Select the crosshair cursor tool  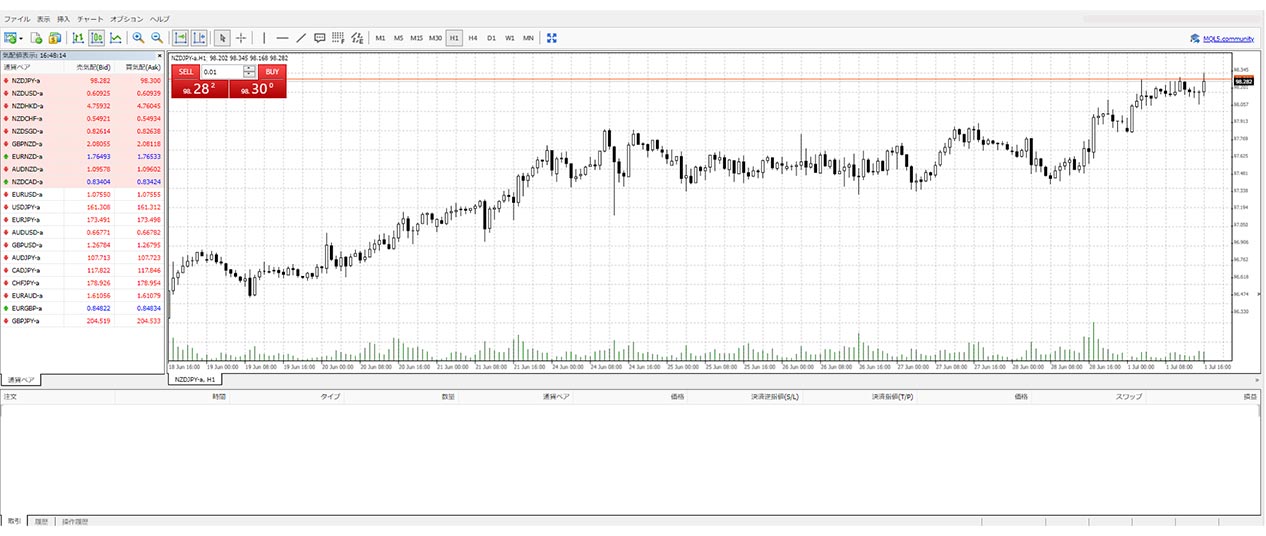coord(241,38)
